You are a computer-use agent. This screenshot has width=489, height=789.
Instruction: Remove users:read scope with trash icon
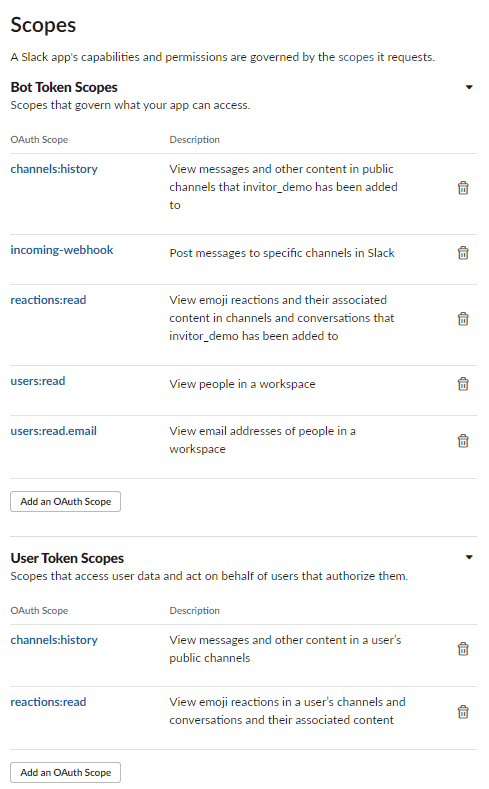[x=463, y=384]
